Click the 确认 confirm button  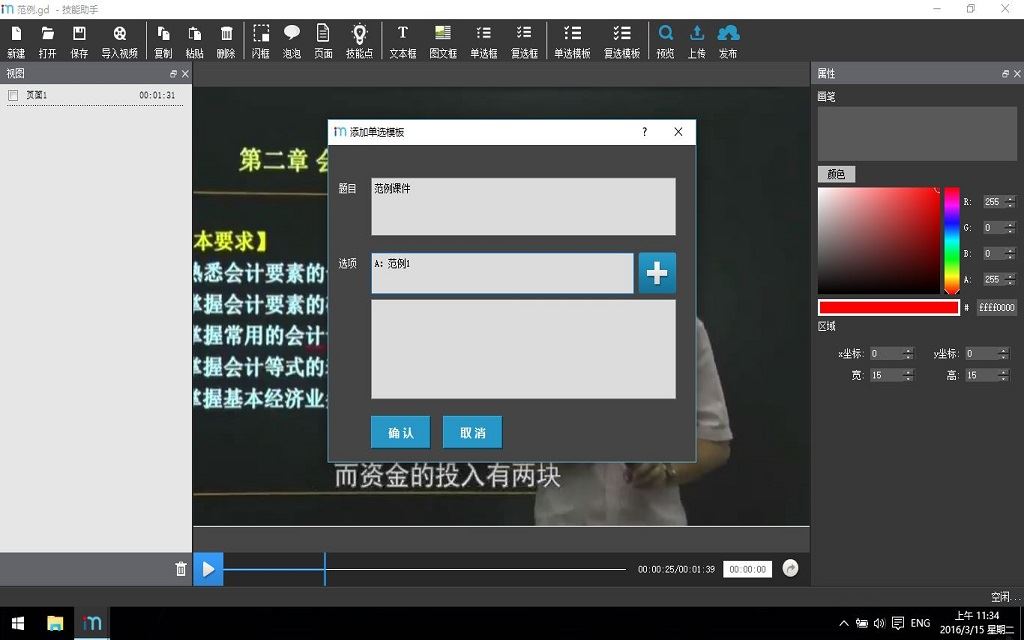[400, 432]
